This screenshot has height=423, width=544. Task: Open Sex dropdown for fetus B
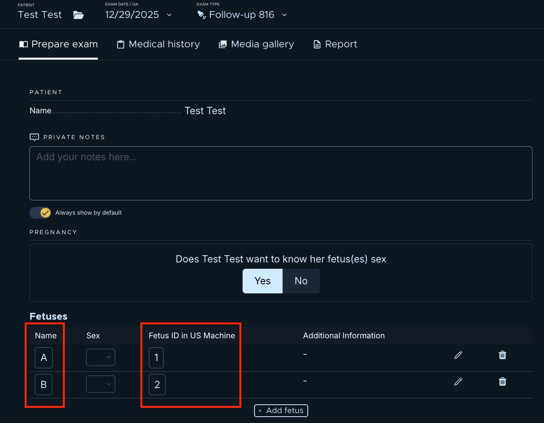(x=100, y=384)
